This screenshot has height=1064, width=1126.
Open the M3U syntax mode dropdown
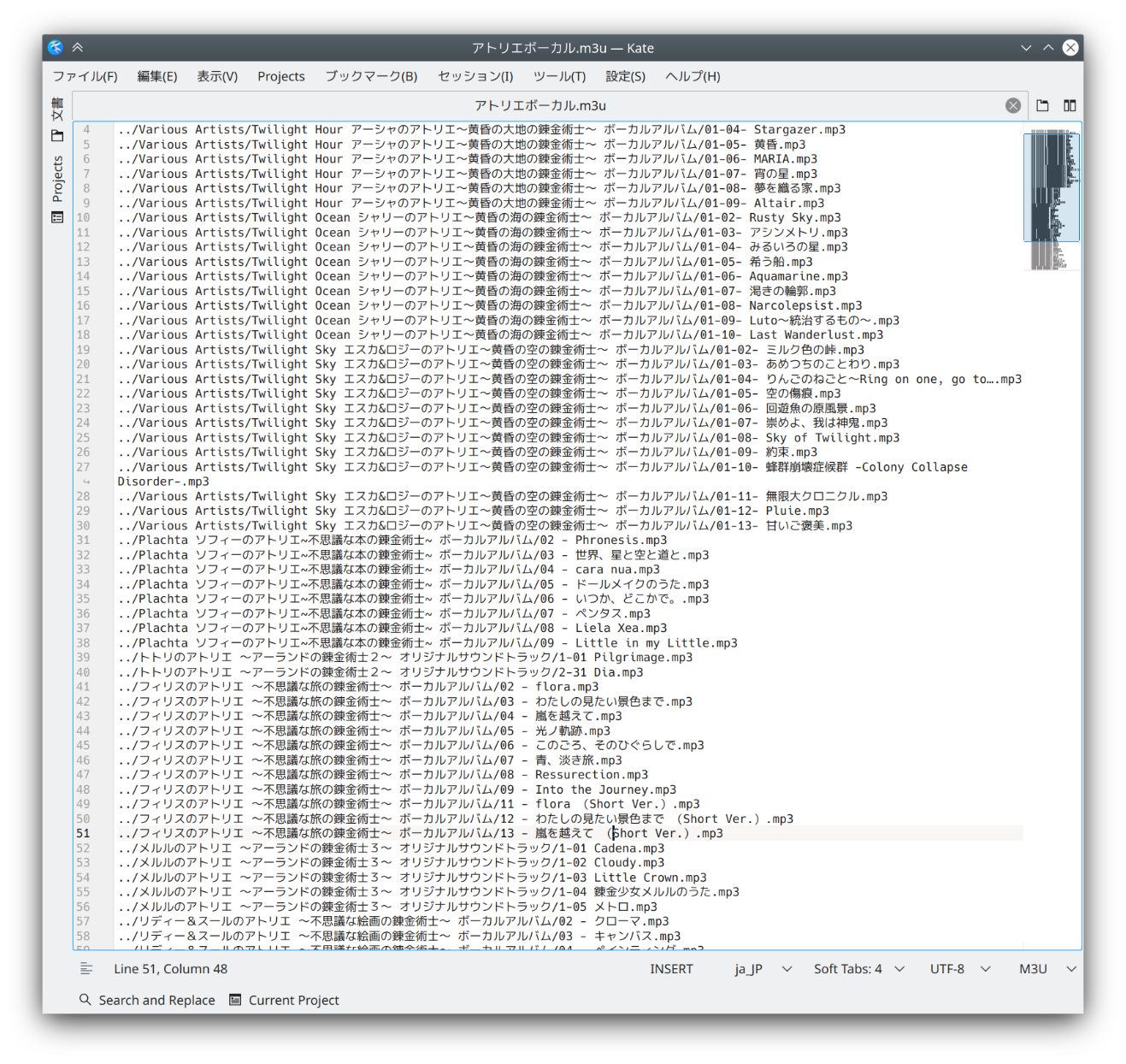point(1046,969)
